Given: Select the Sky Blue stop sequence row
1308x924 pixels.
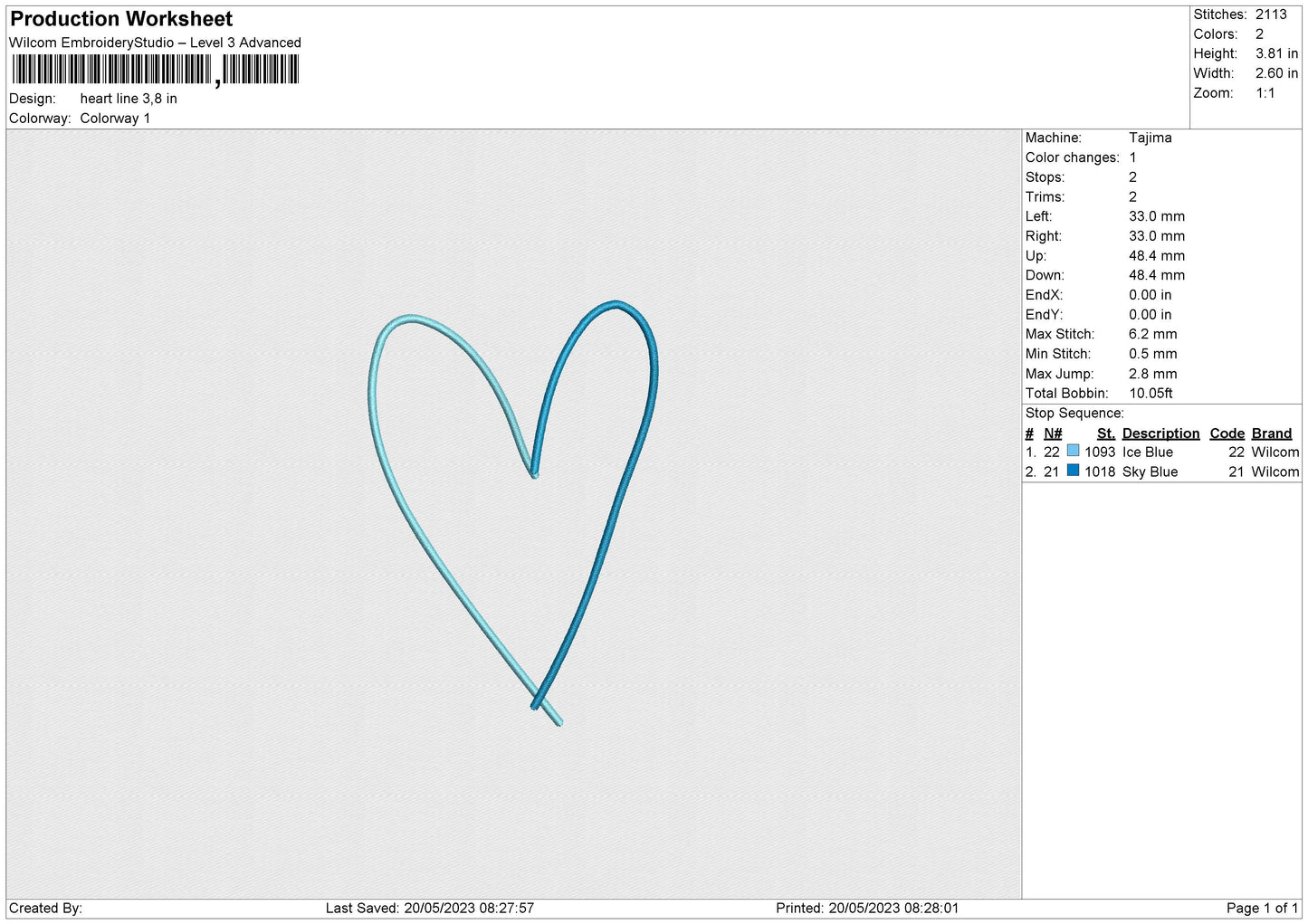Looking at the screenshot, I should [x=1162, y=472].
